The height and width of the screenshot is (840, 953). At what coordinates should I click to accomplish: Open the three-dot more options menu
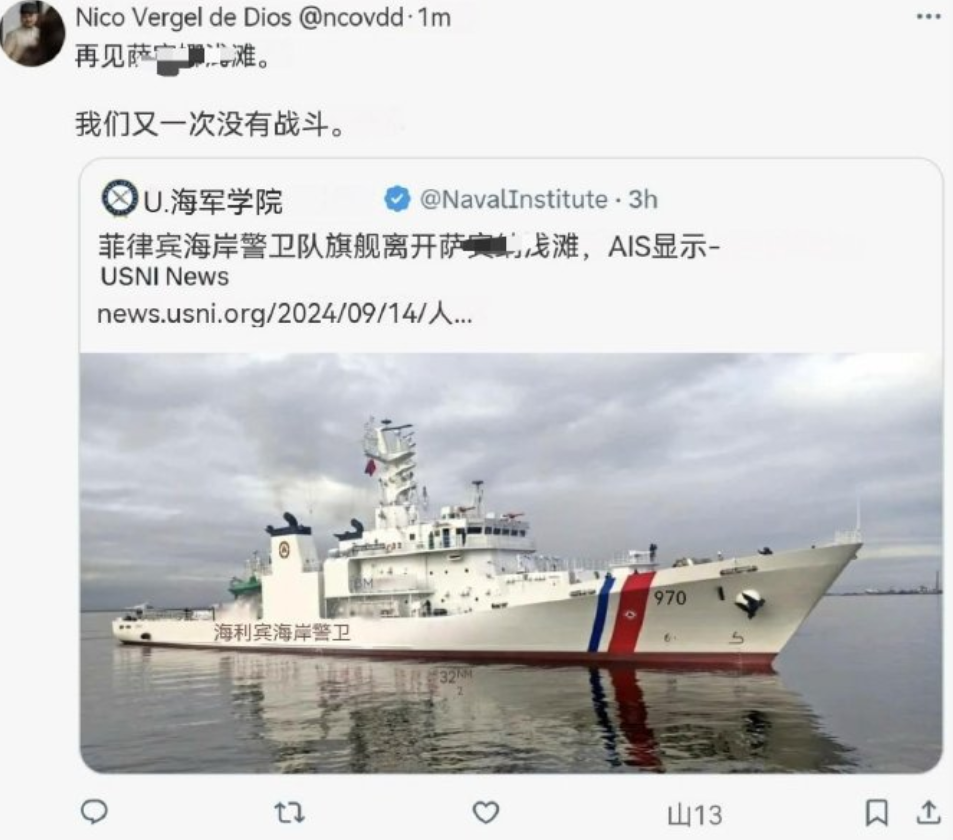tap(928, 17)
